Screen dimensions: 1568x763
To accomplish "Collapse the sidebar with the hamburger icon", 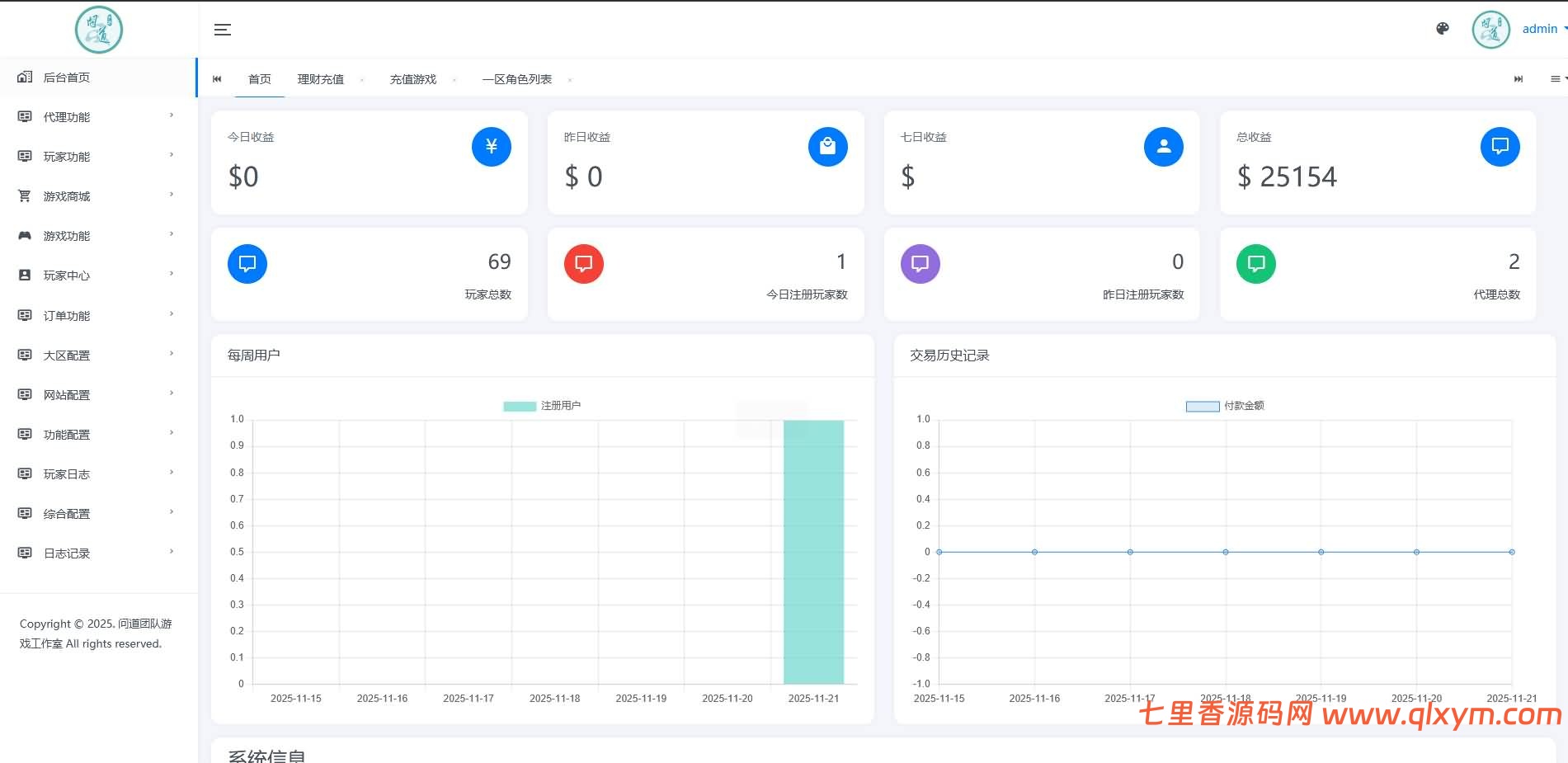I will 222,29.
